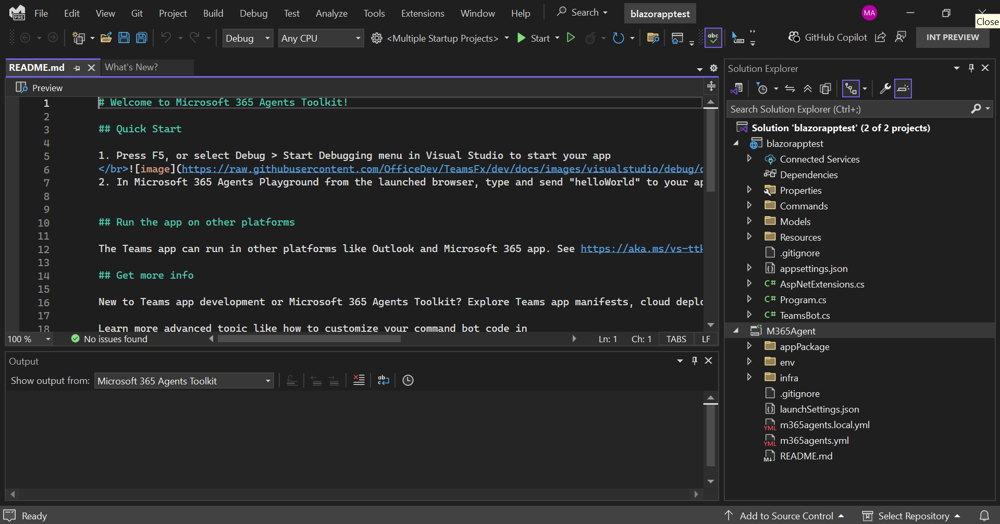Expand the Models folder arrow
The image size is (1000, 524).
(x=749, y=222)
